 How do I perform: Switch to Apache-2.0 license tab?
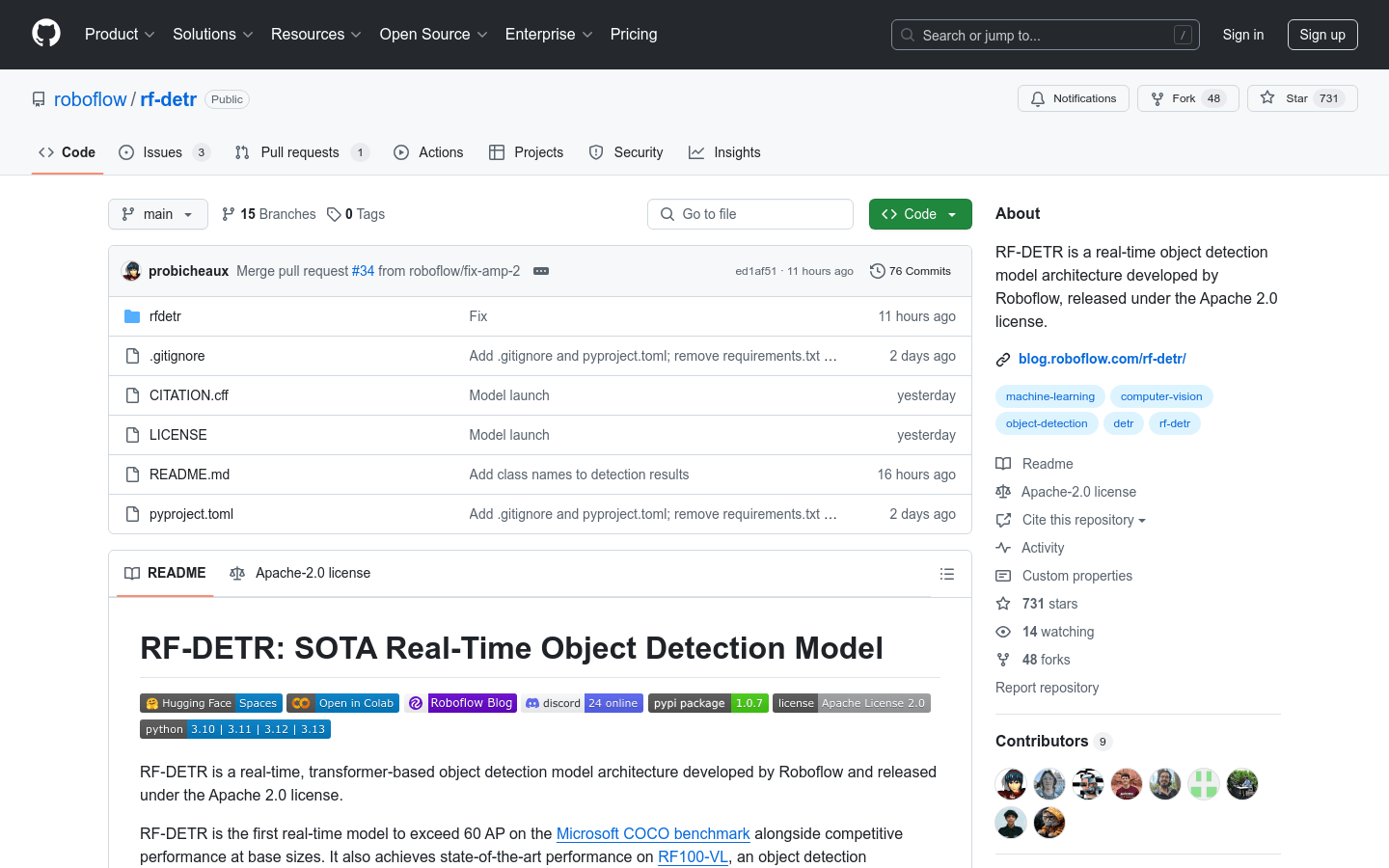[300, 573]
